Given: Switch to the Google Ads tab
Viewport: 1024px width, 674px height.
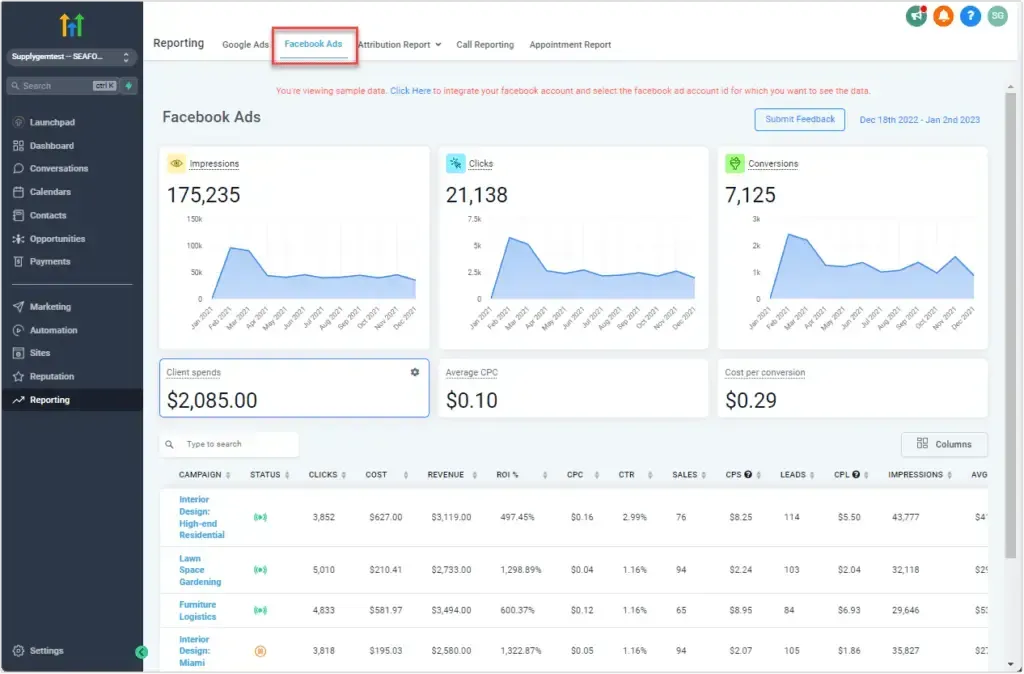Looking at the screenshot, I should (245, 45).
